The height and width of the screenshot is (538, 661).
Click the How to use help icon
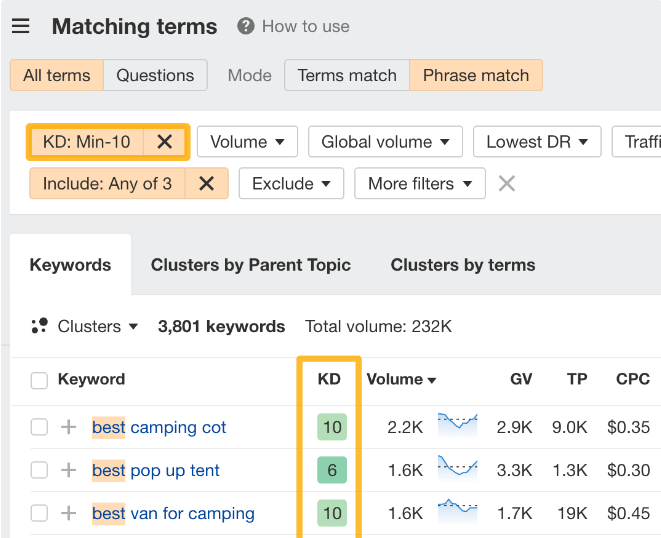point(246,27)
